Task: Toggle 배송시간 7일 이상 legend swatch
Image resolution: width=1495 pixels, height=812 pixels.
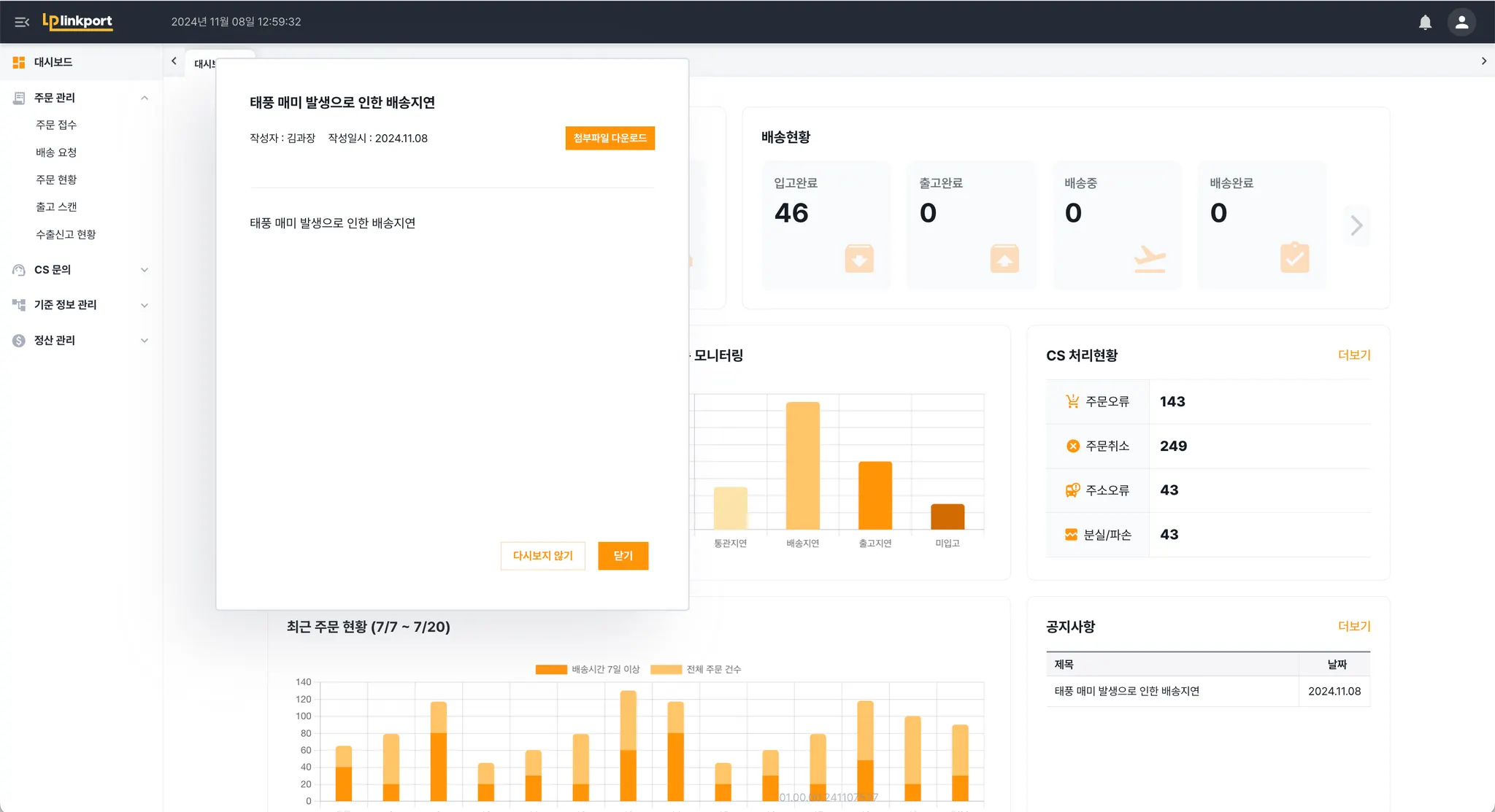Action: tap(551, 669)
